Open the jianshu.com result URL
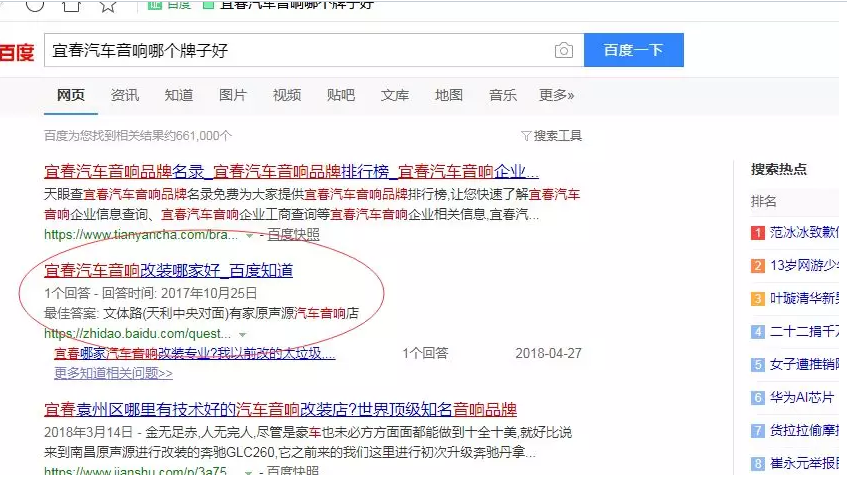 [135, 471]
